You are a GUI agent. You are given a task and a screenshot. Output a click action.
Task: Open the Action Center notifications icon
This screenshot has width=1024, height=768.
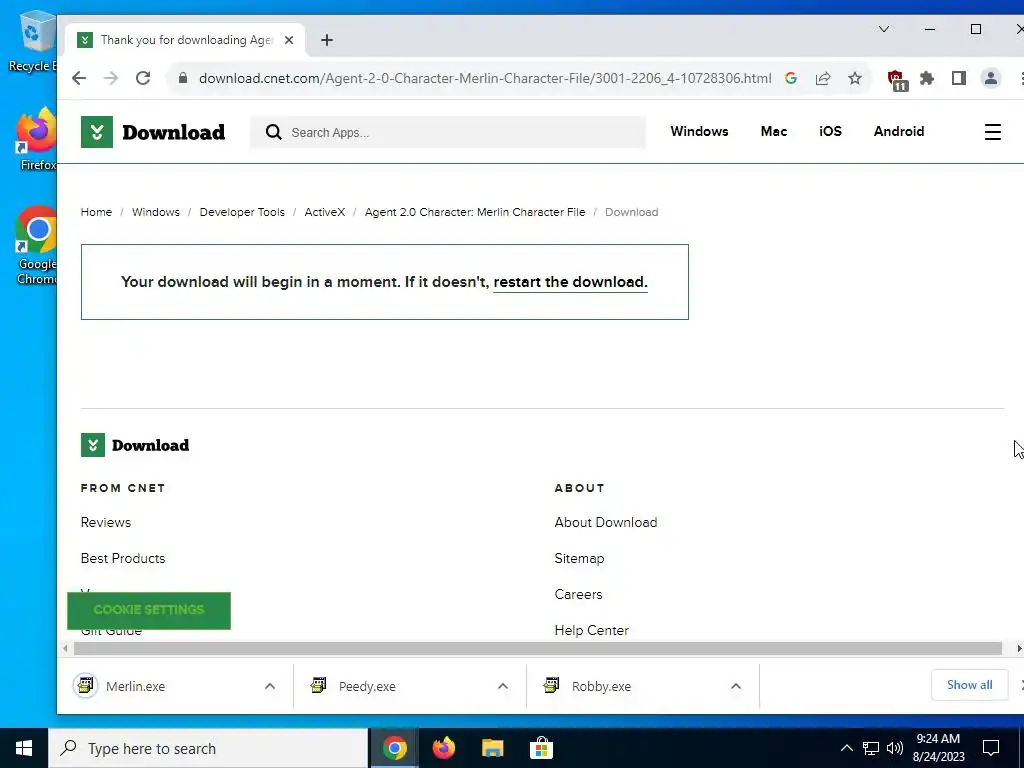991,748
